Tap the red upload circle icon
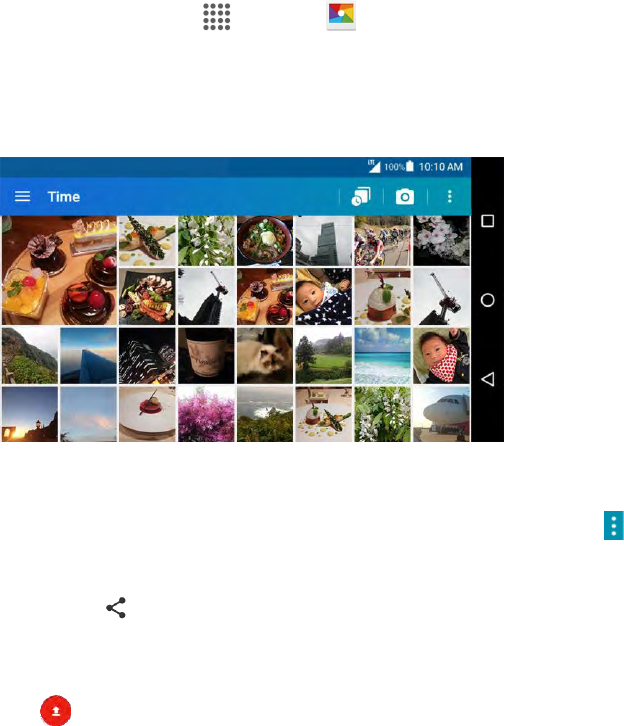The height and width of the screenshot is (726, 624). point(56,710)
